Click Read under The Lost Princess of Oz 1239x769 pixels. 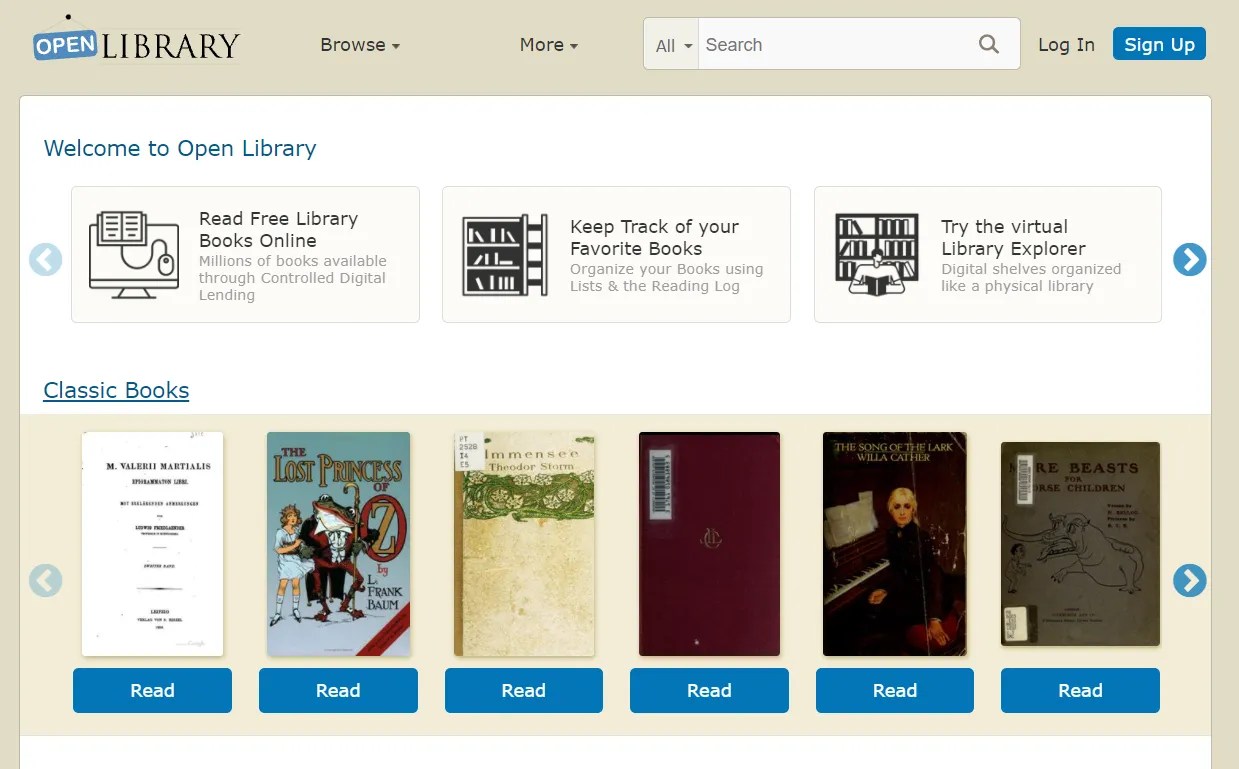pyautogui.click(x=338, y=691)
